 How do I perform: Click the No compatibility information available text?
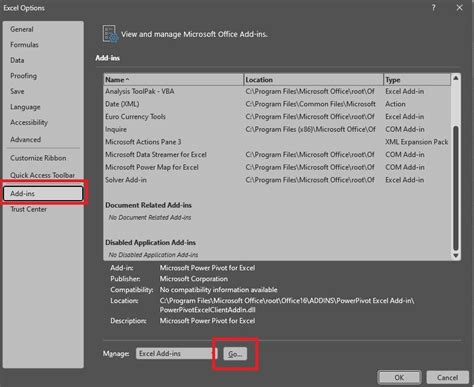point(218,290)
